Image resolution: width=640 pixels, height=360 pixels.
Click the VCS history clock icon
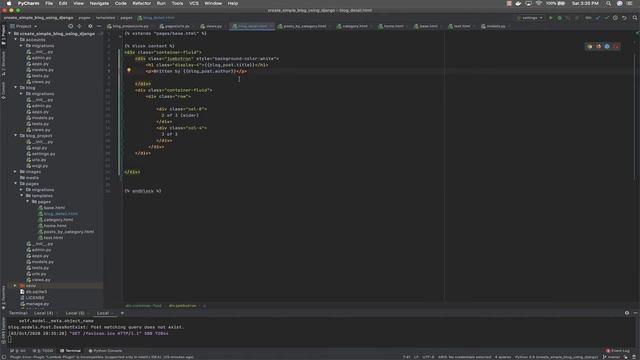615,18
